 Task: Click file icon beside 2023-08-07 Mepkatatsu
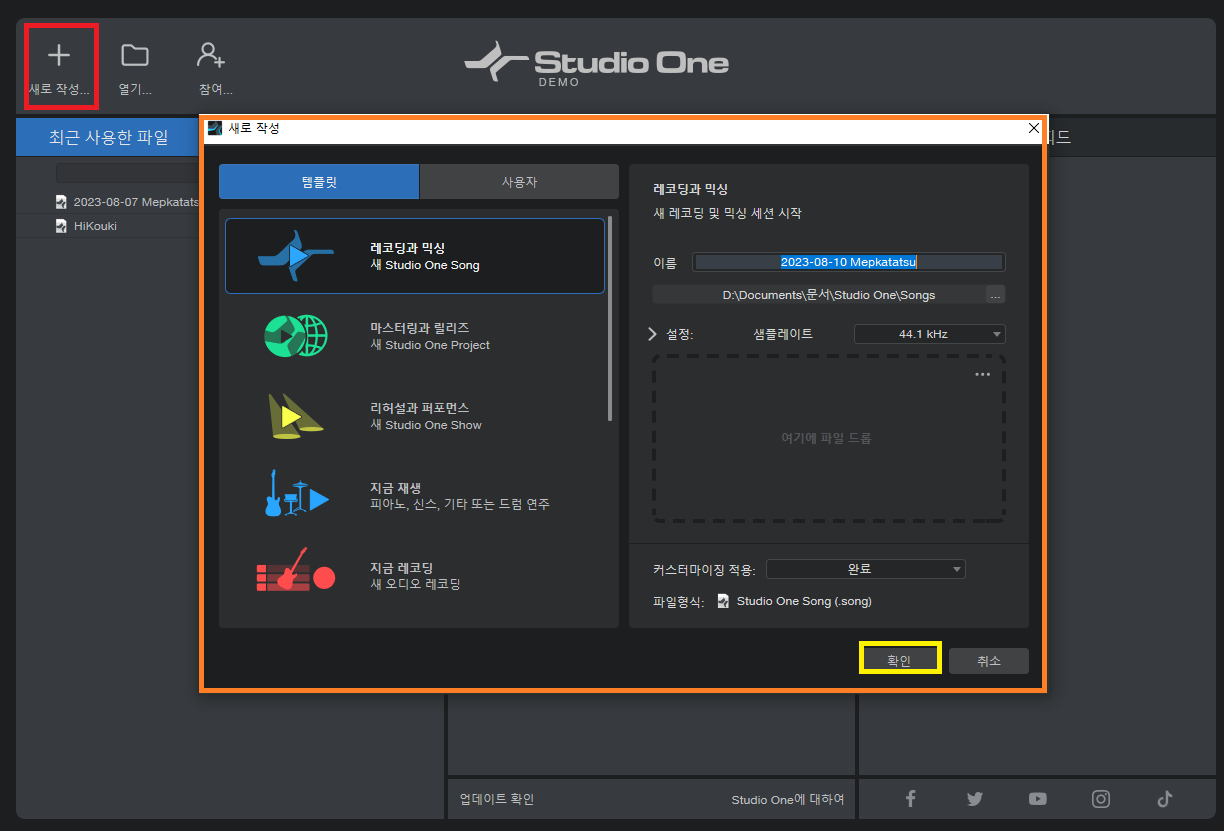click(x=61, y=202)
